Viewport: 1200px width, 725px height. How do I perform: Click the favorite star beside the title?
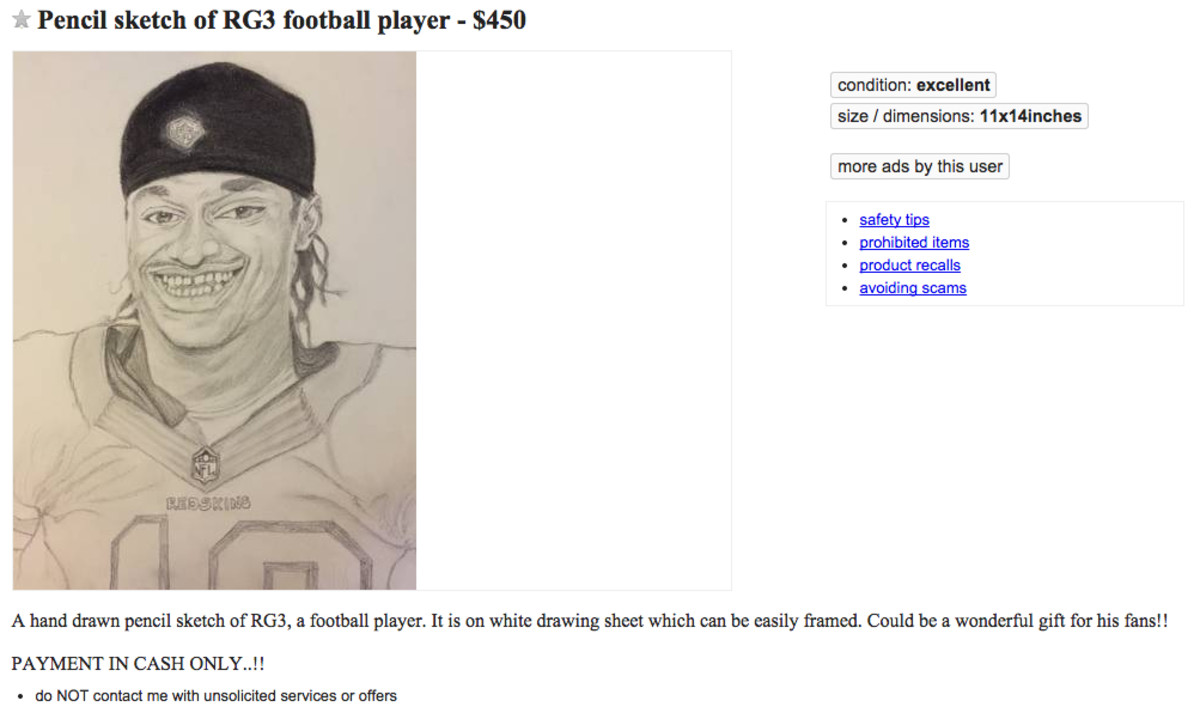point(21,21)
